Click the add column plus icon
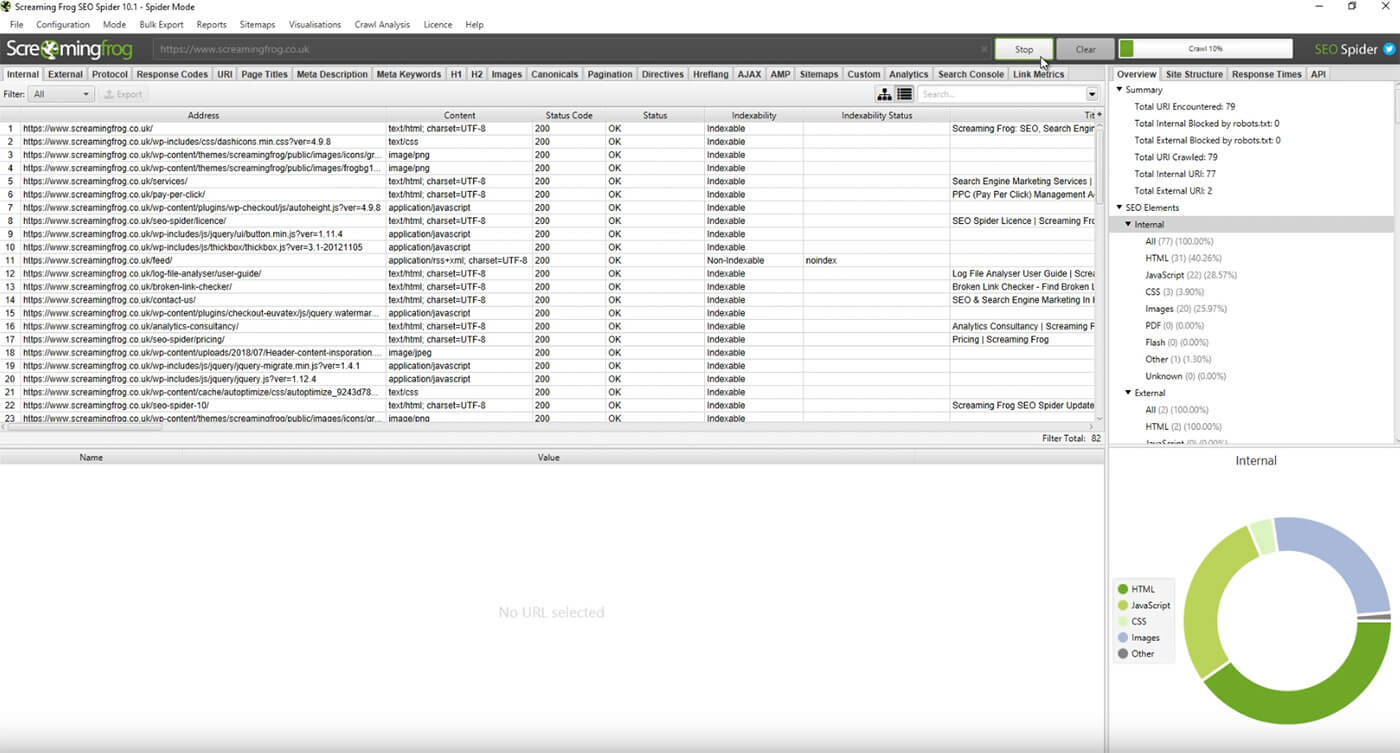1400x753 pixels. (x=1099, y=115)
